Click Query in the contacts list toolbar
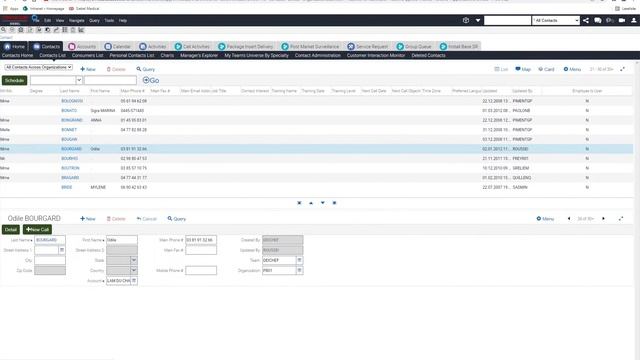 coord(146,69)
